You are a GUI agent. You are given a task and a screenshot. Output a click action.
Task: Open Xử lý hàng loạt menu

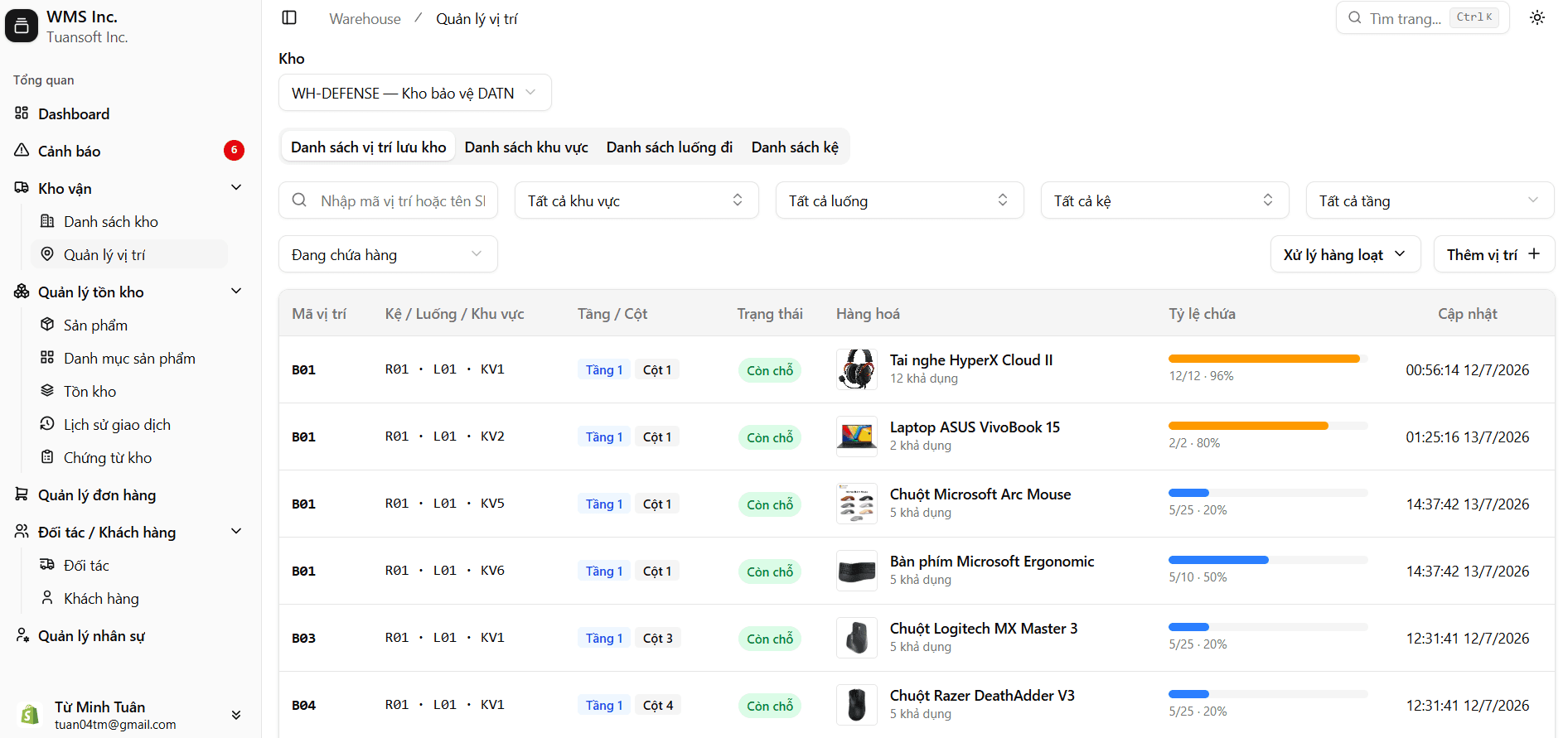[1346, 254]
